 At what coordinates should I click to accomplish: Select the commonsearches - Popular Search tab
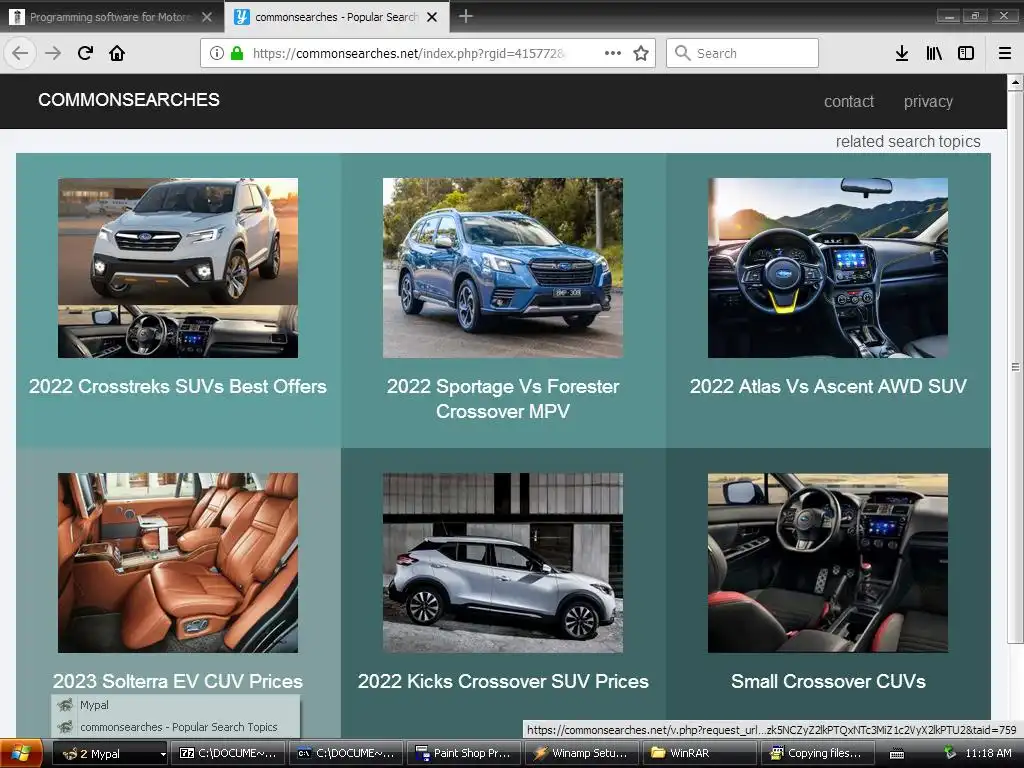coord(336,17)
